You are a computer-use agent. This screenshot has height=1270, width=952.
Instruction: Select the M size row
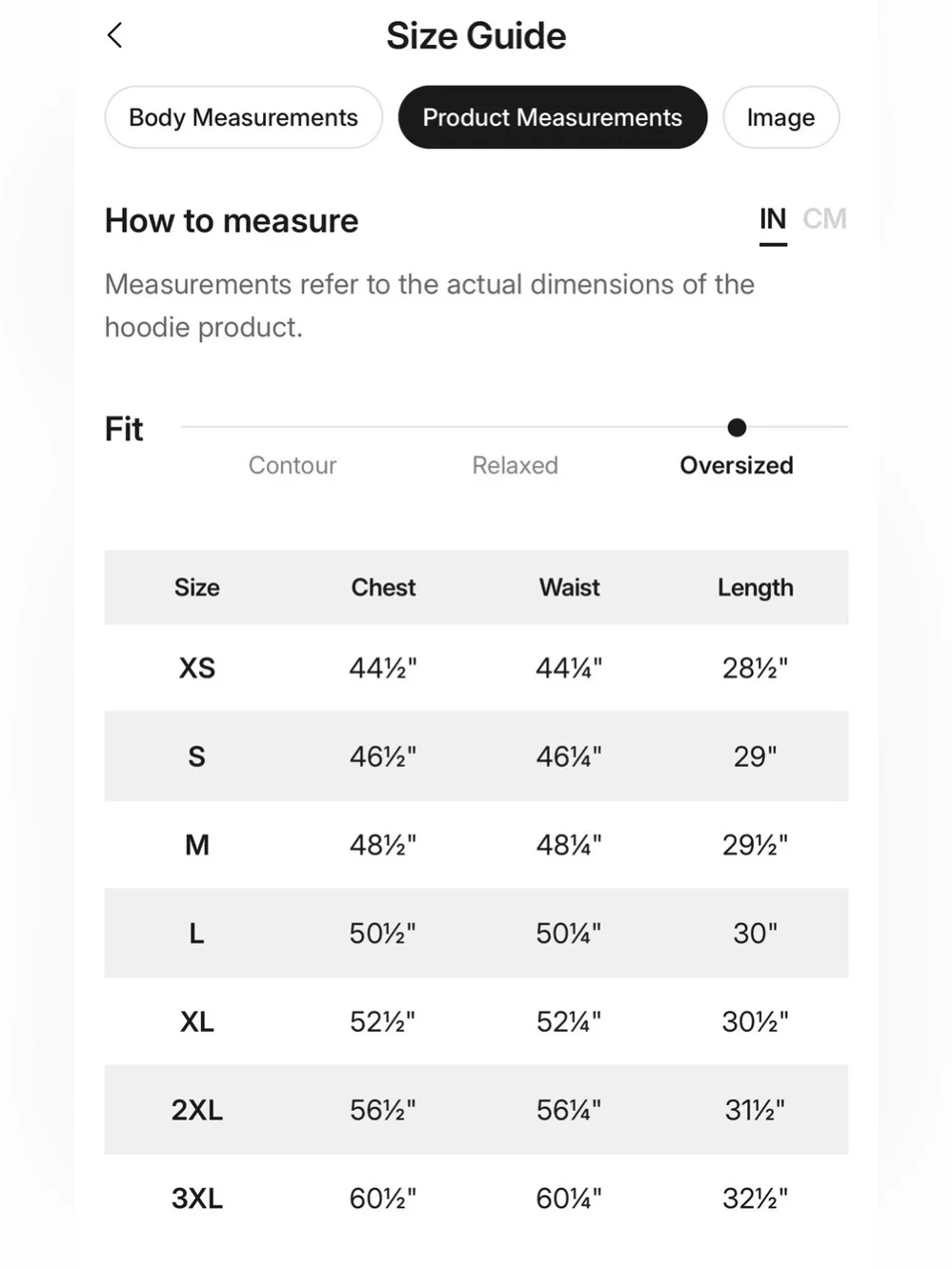pyautogui.click(x=476, y=845)
